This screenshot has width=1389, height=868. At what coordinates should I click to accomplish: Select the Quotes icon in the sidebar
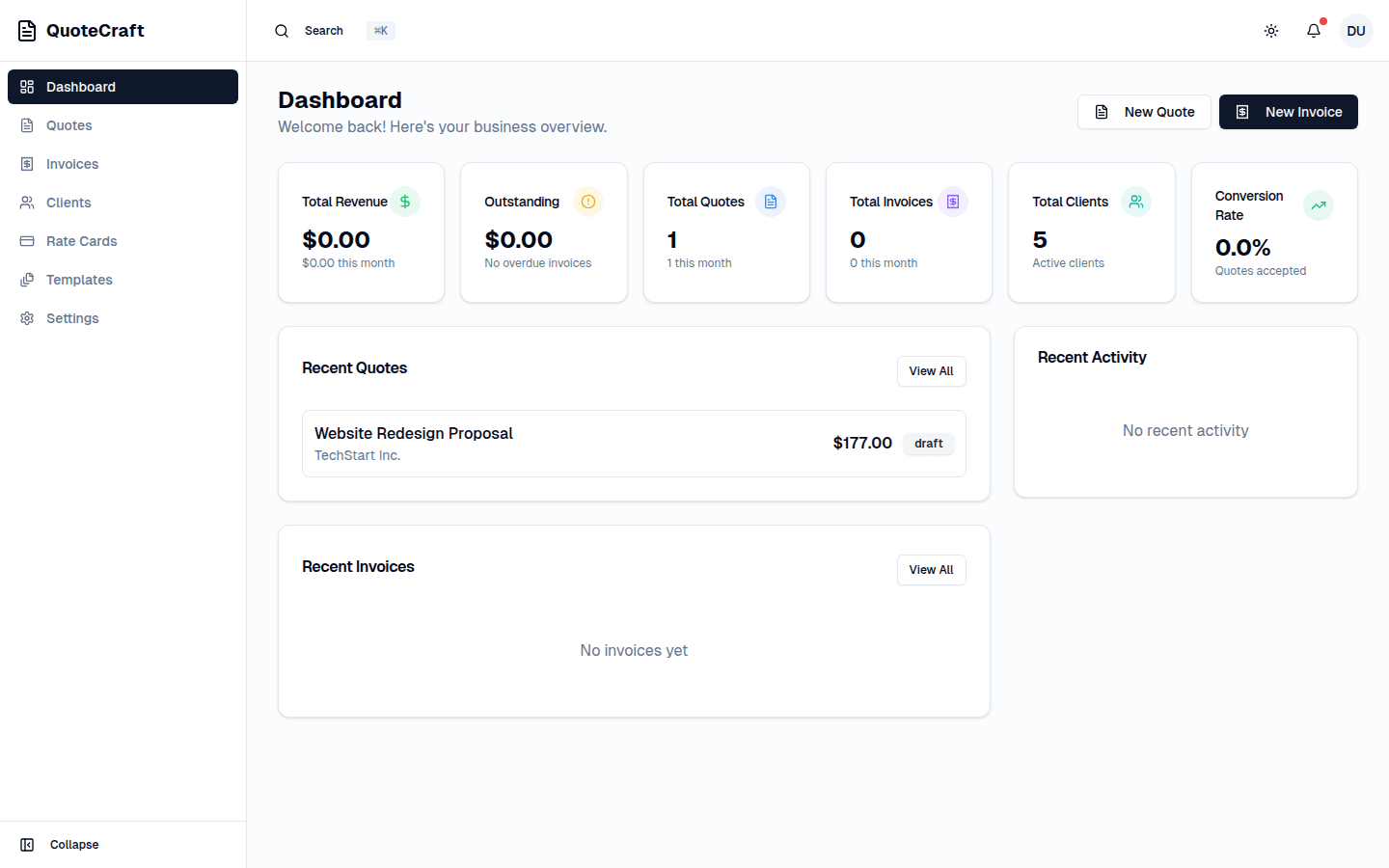click(x=27, y=125)
